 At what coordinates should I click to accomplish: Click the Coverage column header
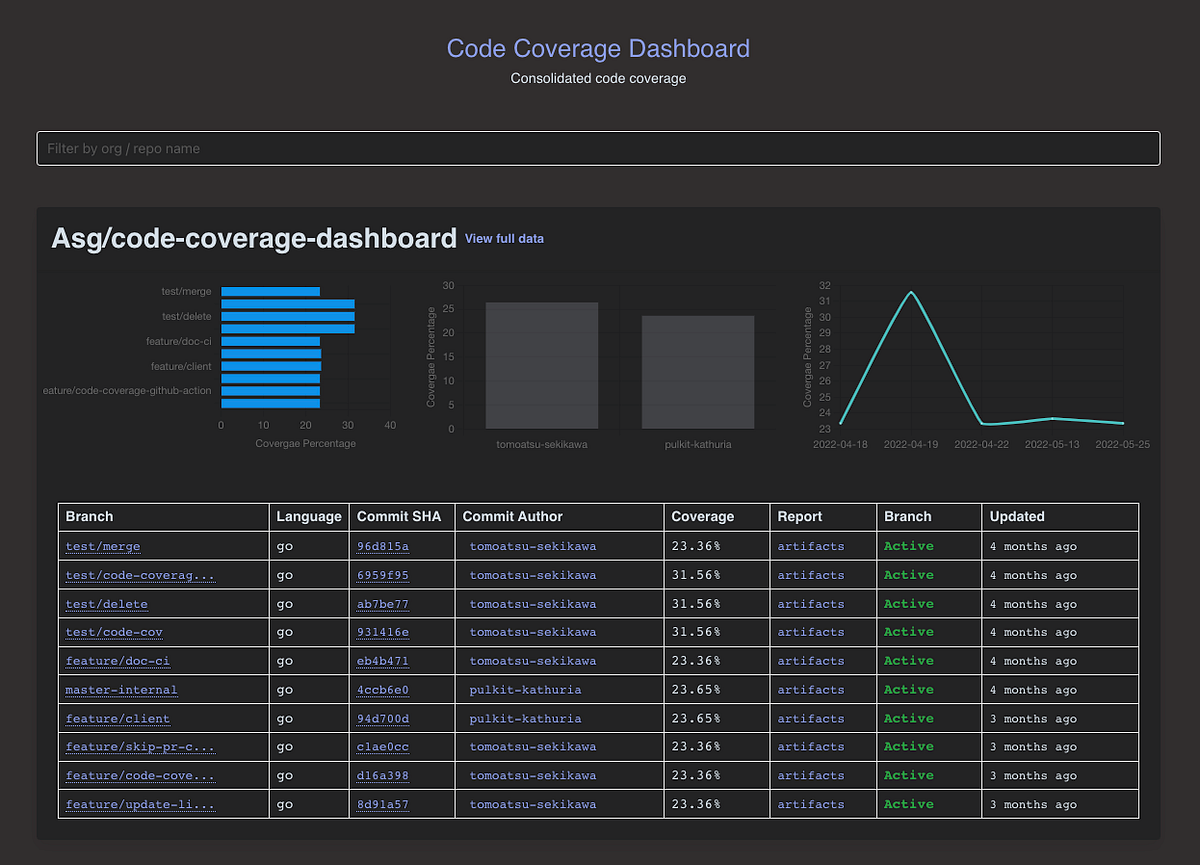click(x=702, y=517)
